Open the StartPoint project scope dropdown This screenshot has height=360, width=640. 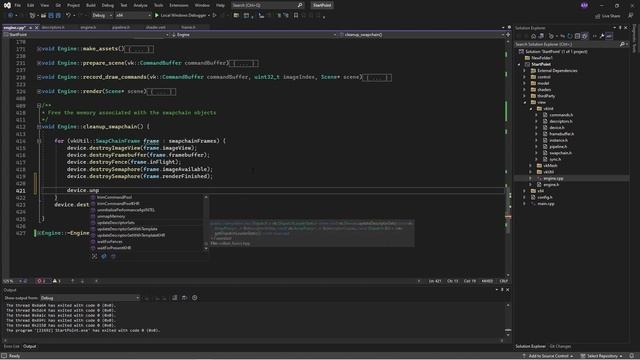coord(86,35)
